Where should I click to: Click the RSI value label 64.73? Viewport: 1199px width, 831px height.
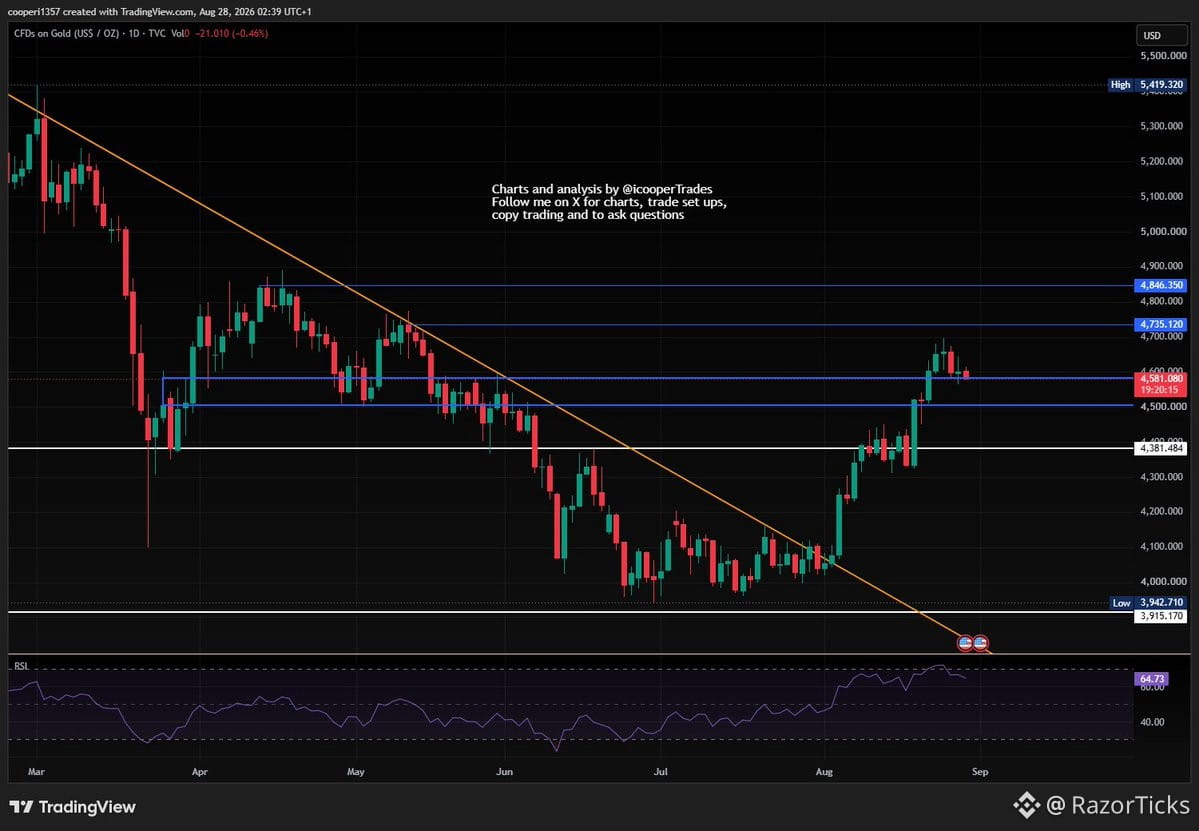[x=1152, y=679]
